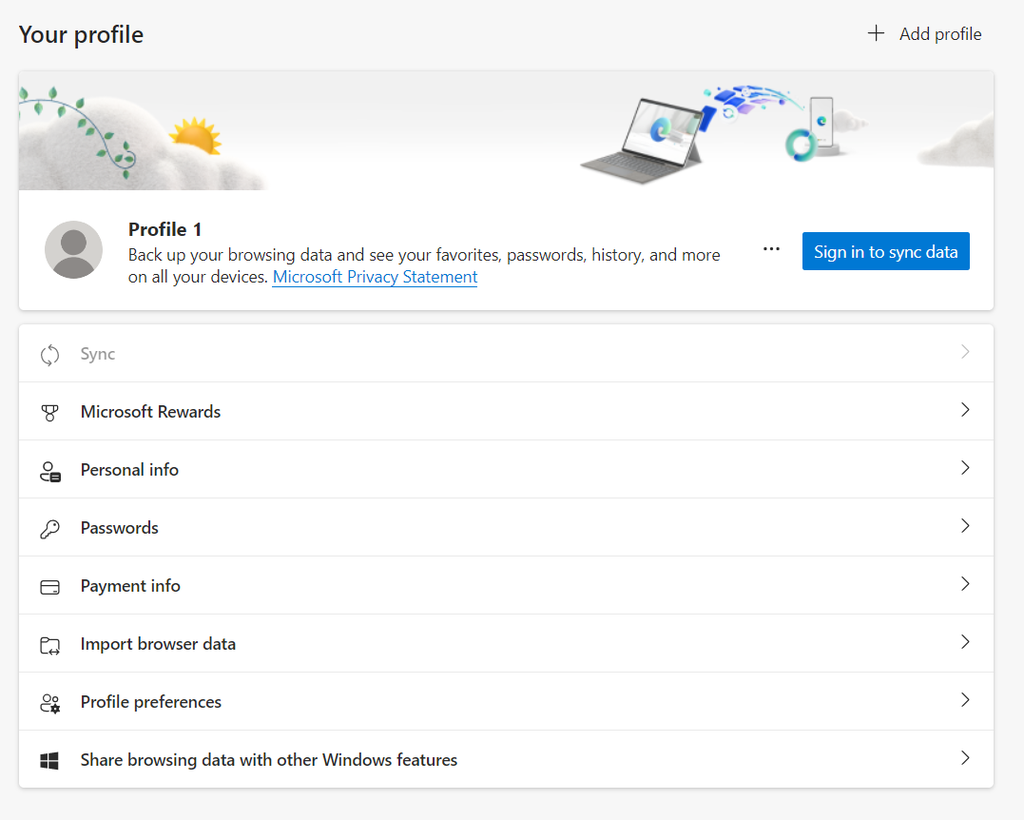This screenshot has width=1024, height=820.
Task: Open more options for Profile 1
Action: (x=771, y=249)
